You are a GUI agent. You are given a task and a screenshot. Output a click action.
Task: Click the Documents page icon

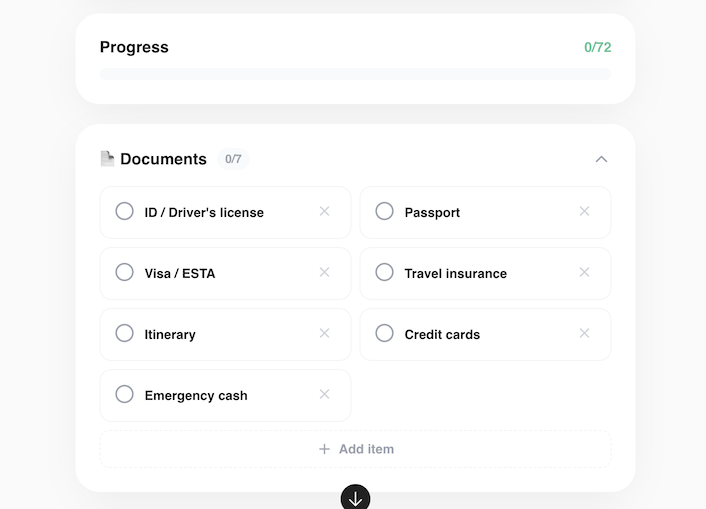click(x=107, y=158)
